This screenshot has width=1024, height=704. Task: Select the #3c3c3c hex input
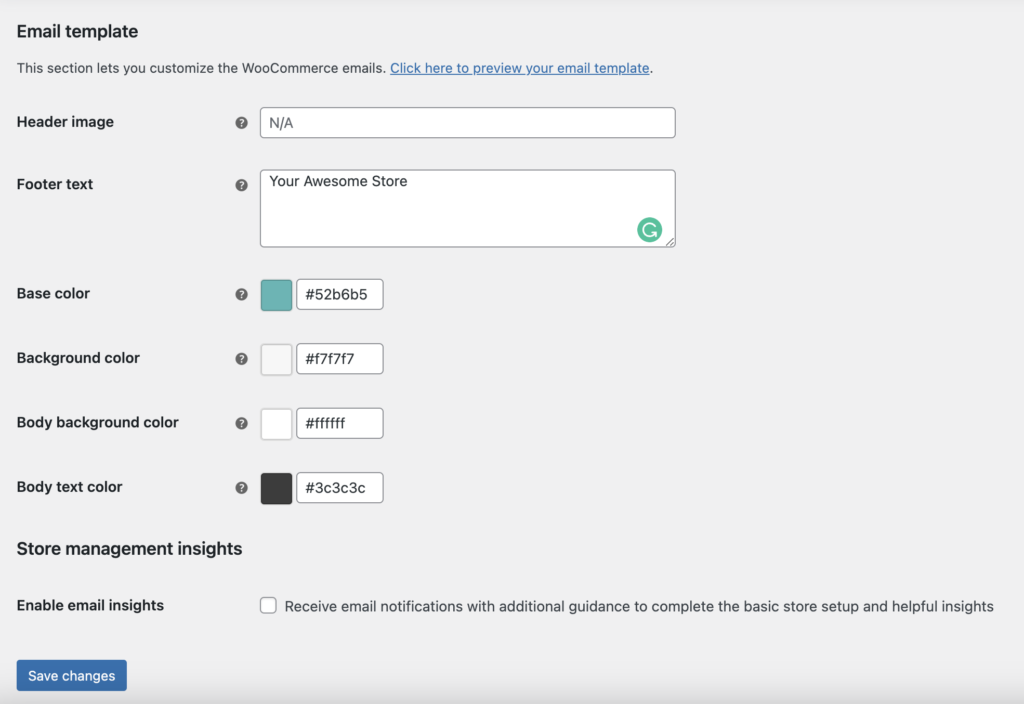339,487
